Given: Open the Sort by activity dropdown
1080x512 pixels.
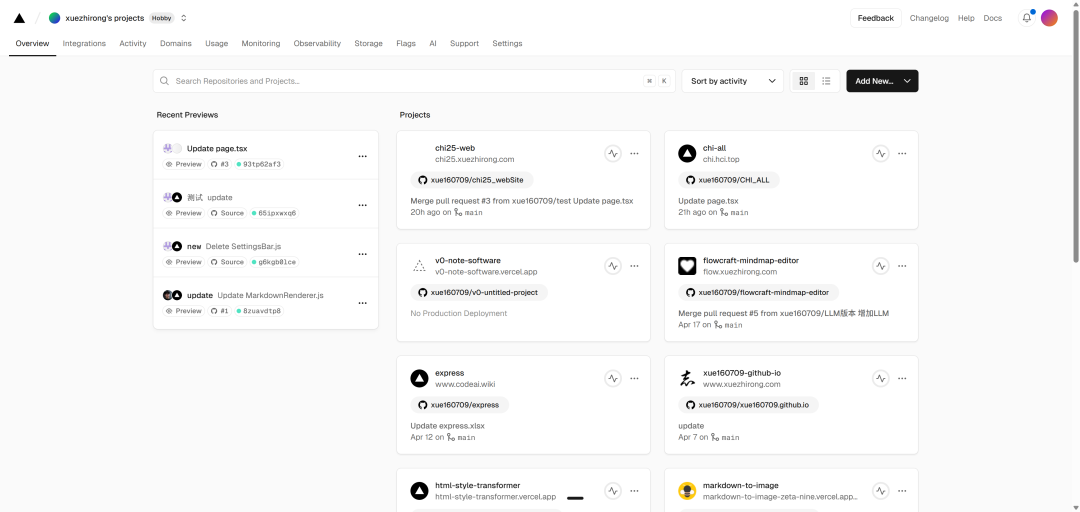Looking at the screenshot, I should tap(733, 81).
